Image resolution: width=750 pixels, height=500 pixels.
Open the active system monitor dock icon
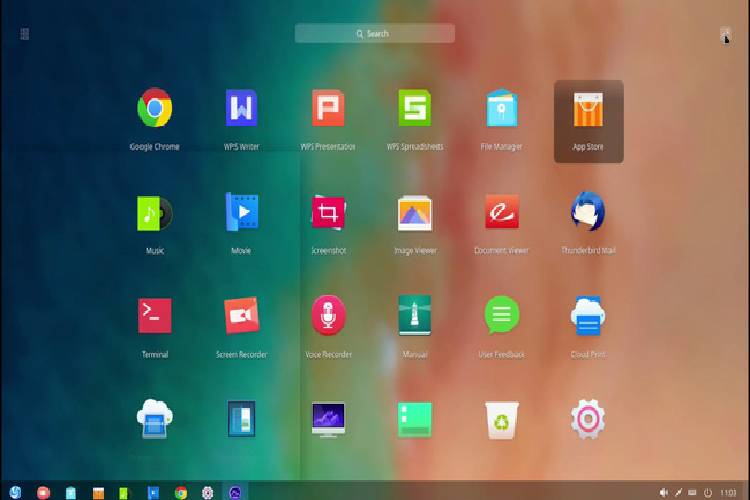point(235,492)
